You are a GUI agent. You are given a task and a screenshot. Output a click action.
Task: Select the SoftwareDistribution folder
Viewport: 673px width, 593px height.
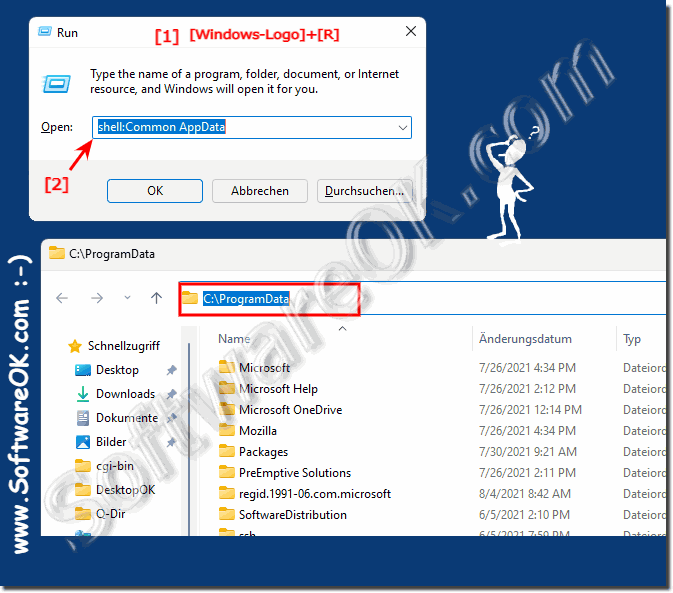pos(293,515)
